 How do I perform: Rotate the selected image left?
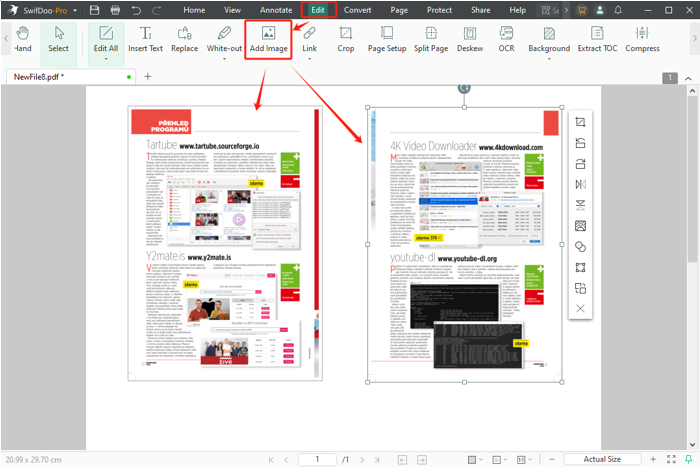pyautogui.click(x=580, y=143)
